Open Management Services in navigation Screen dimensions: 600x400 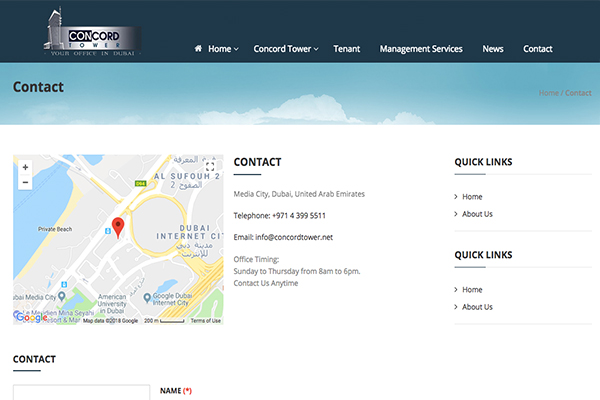(x=421, y=49)
